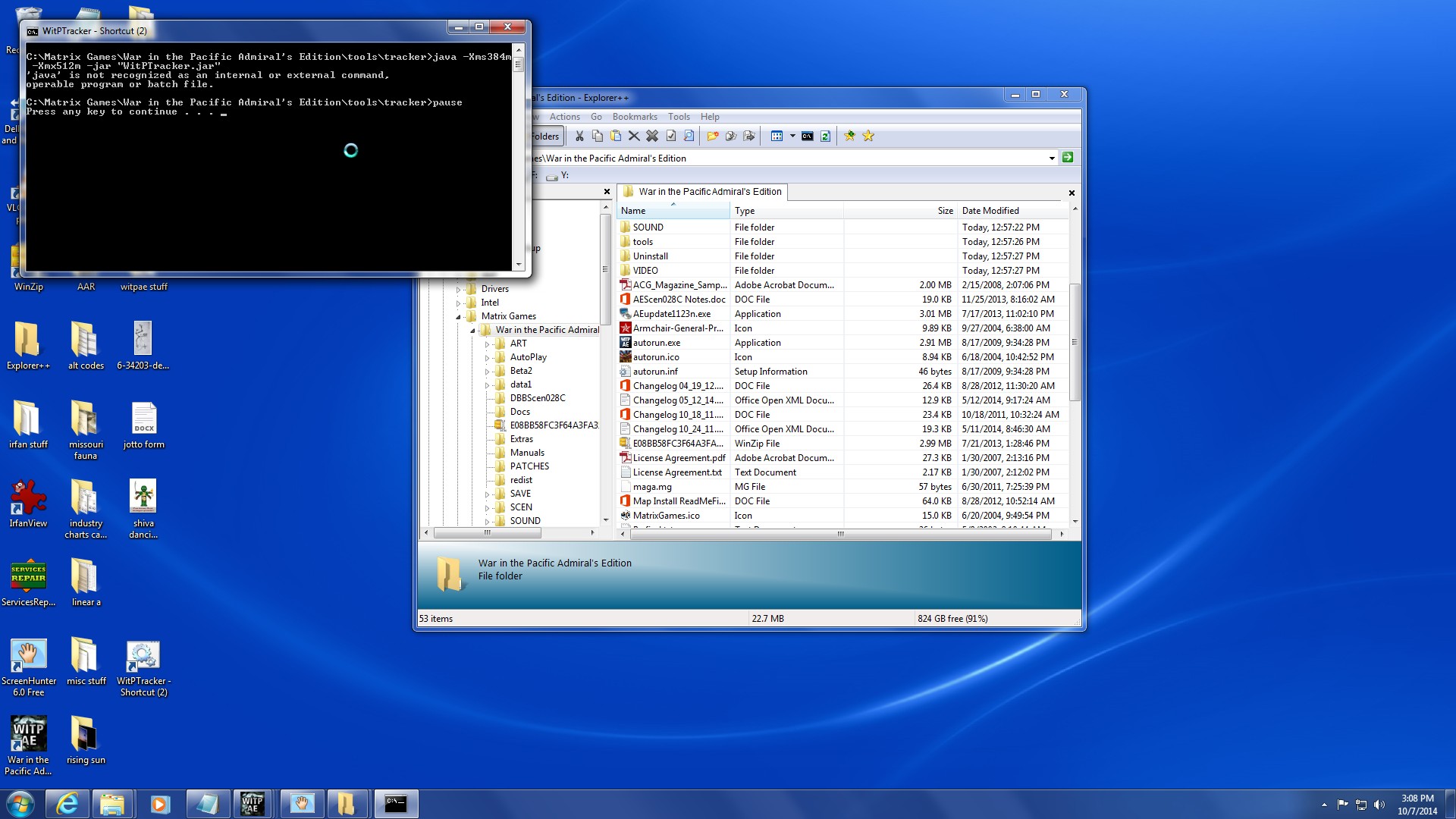Select the shiva dancing image icon
The height and width of the screenshot is (819, 1456).
pos(143,509)
